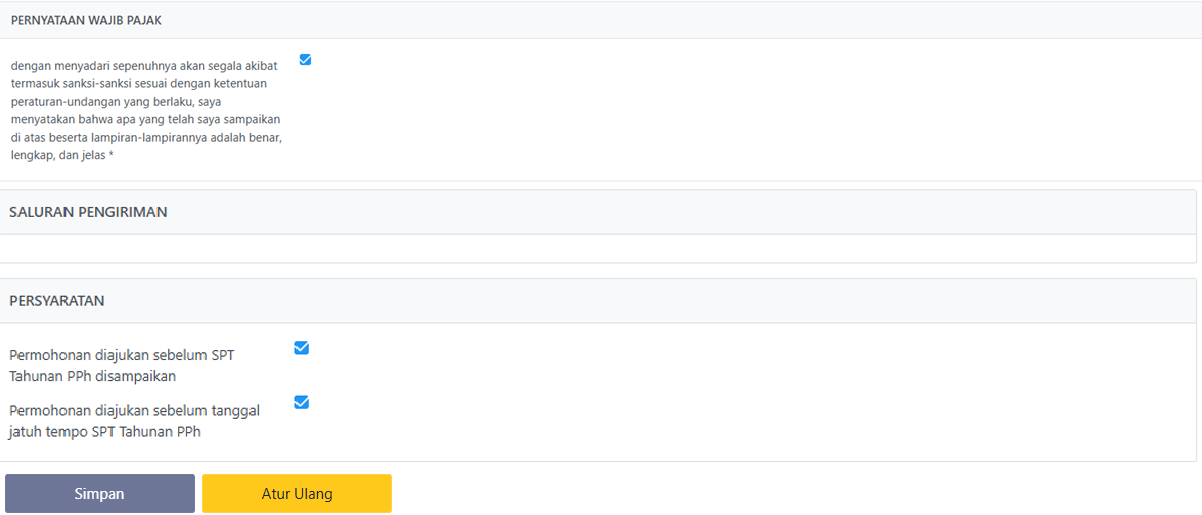Uncheck the 'sebelum tanggal jatuh tempo' requirement box
The width and height of the screenshot is (1202, 515).
coord(301,402)
